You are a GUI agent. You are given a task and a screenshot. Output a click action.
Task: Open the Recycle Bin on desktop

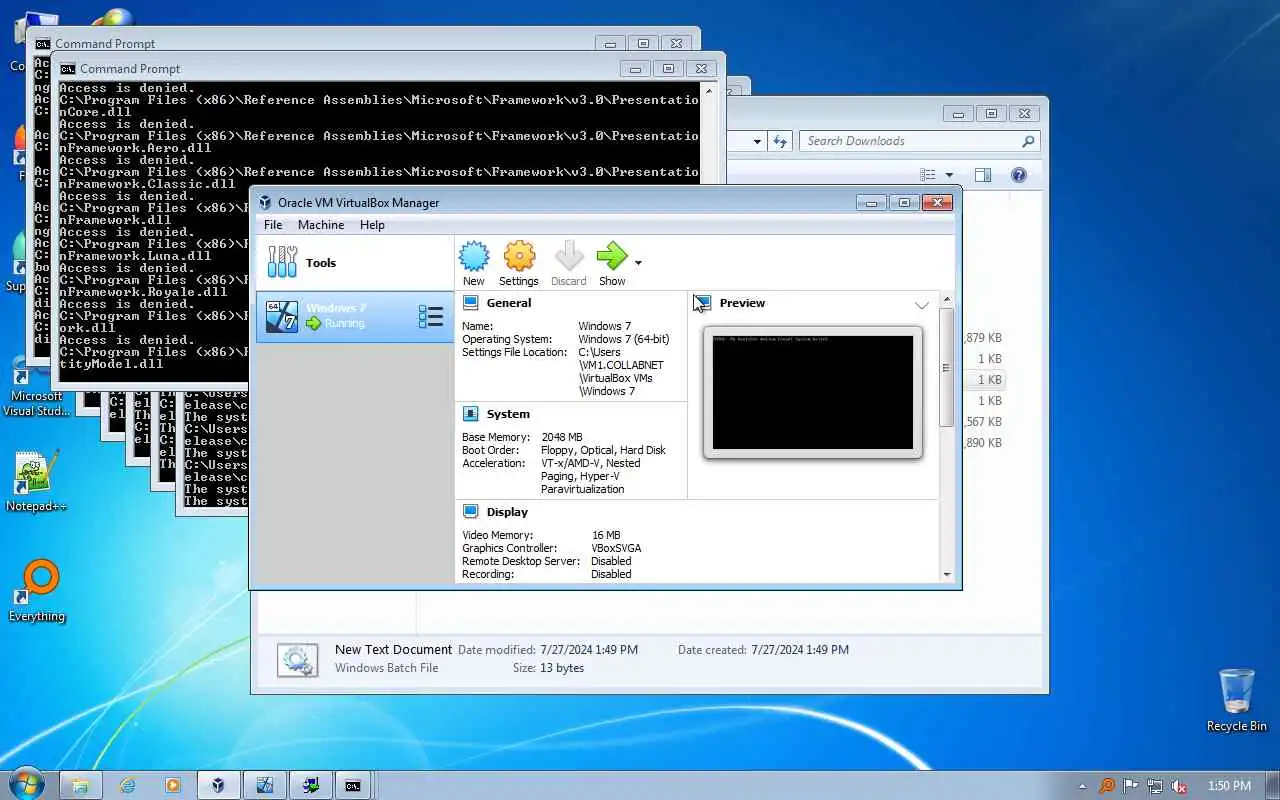click(x=1236, y=700)
